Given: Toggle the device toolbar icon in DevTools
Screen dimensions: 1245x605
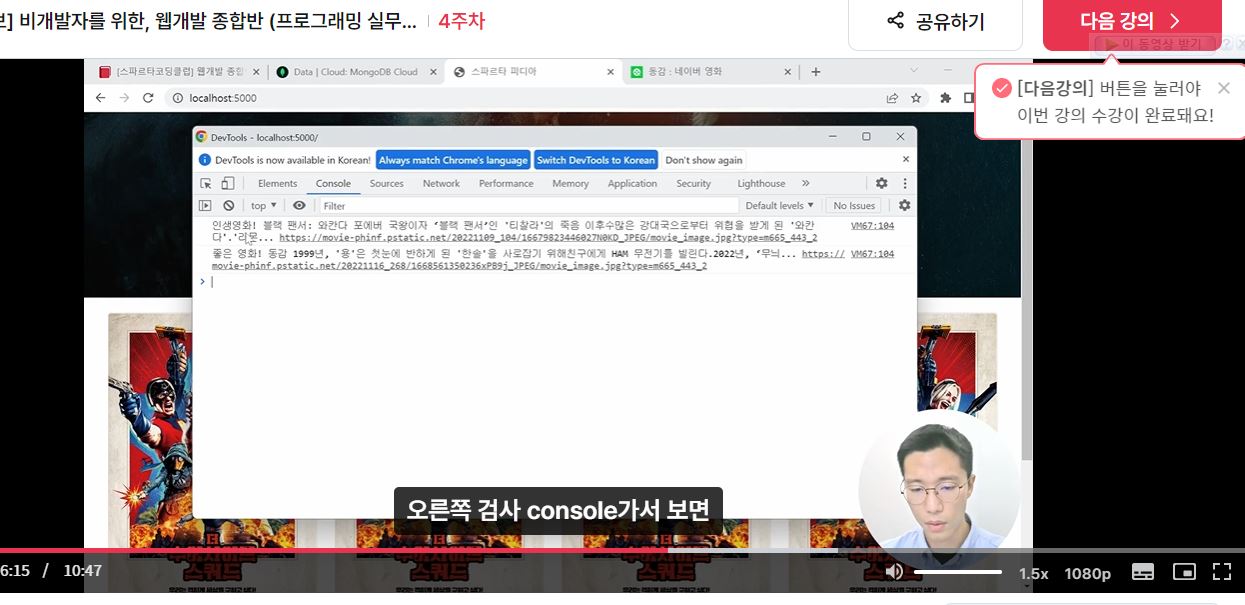Looking at the screenshot, I should 228,183.
